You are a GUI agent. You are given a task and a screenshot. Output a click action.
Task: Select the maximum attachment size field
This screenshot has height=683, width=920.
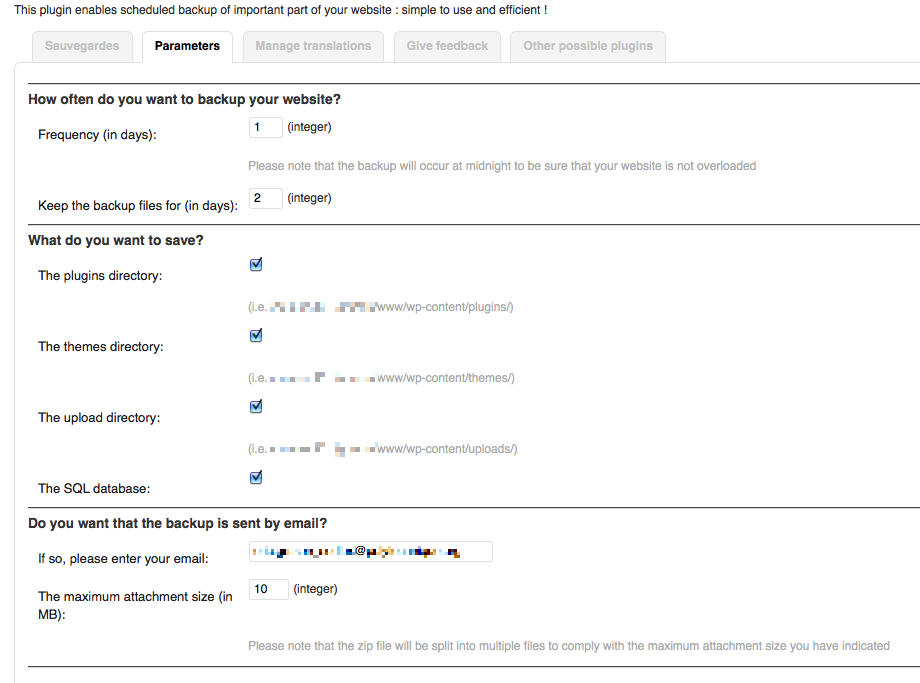tap(269, 589)
